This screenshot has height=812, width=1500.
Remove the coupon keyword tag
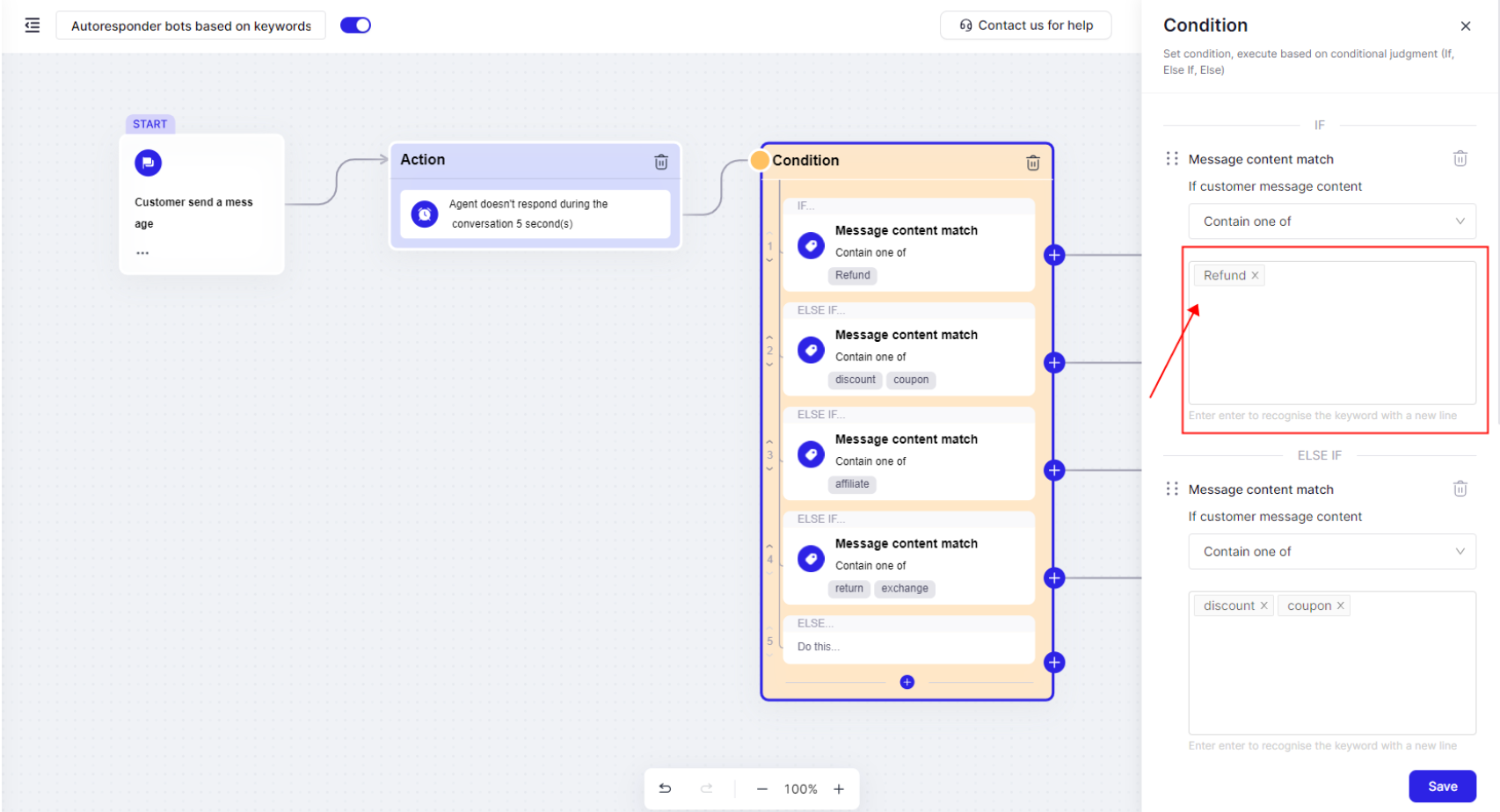point(1340,605)
